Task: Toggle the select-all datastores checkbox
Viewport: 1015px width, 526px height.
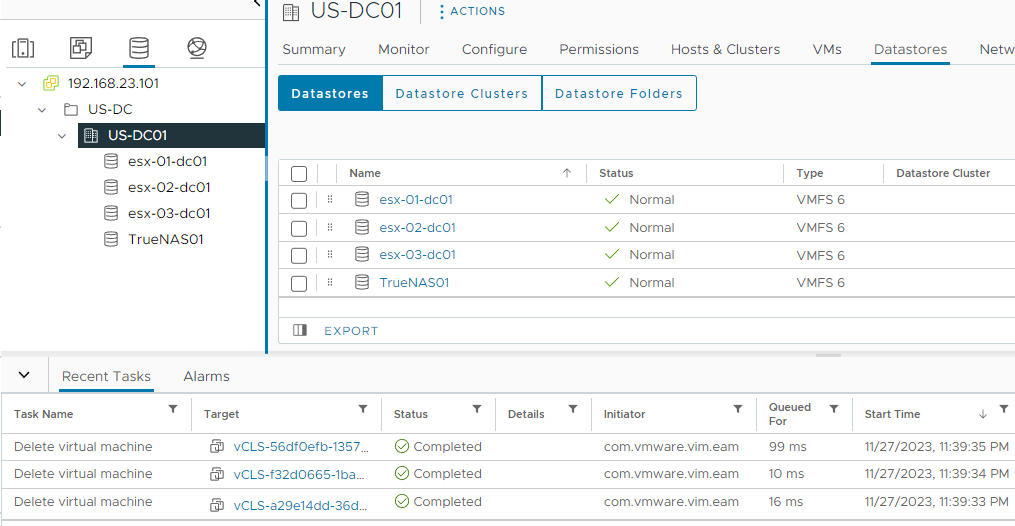Action: (299, 173)
